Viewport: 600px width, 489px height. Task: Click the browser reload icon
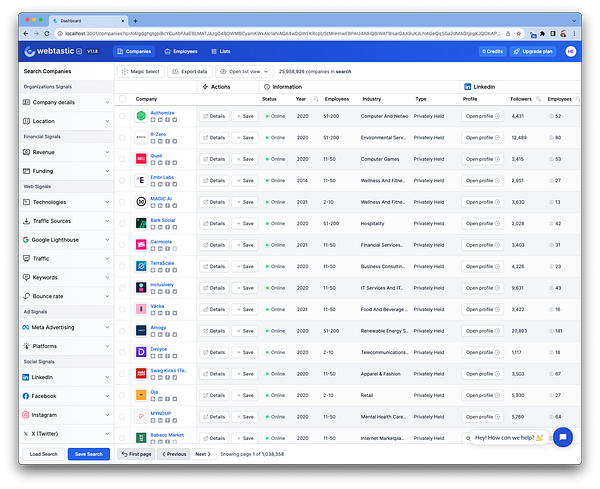click(x=47, y=34)
